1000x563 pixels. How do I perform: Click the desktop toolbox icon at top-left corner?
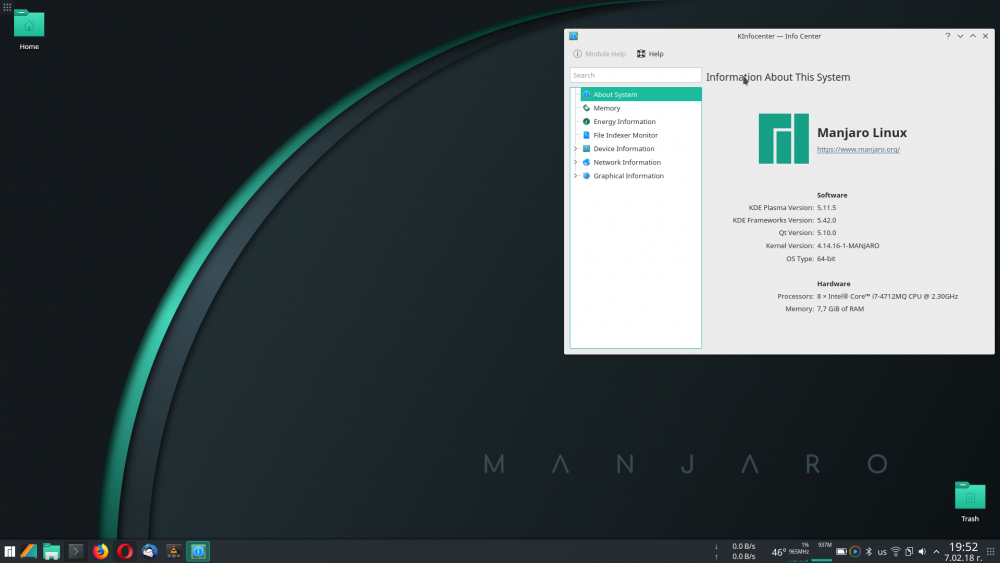coord(7,7)
